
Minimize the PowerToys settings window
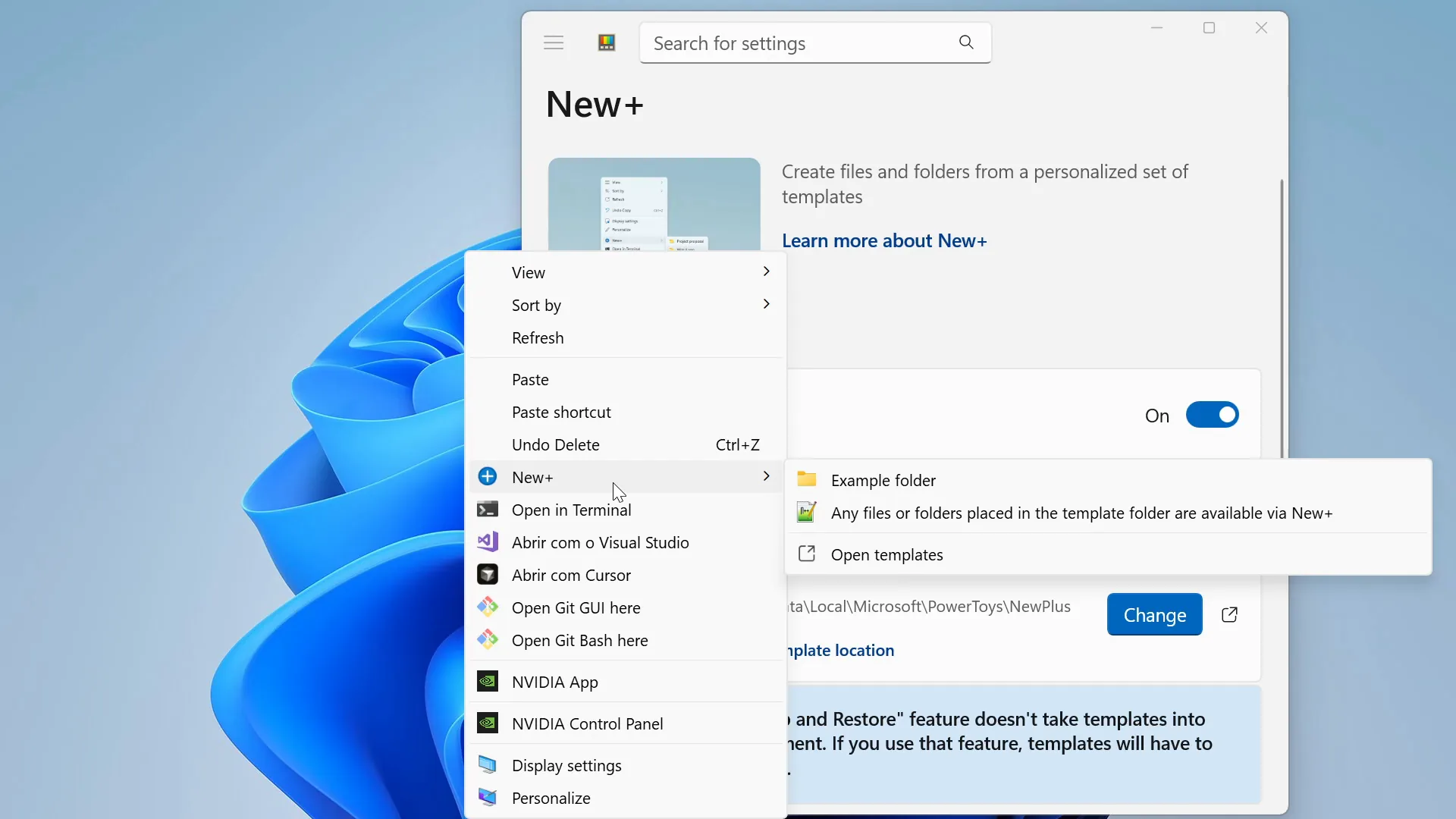(x=1156, y=28)
